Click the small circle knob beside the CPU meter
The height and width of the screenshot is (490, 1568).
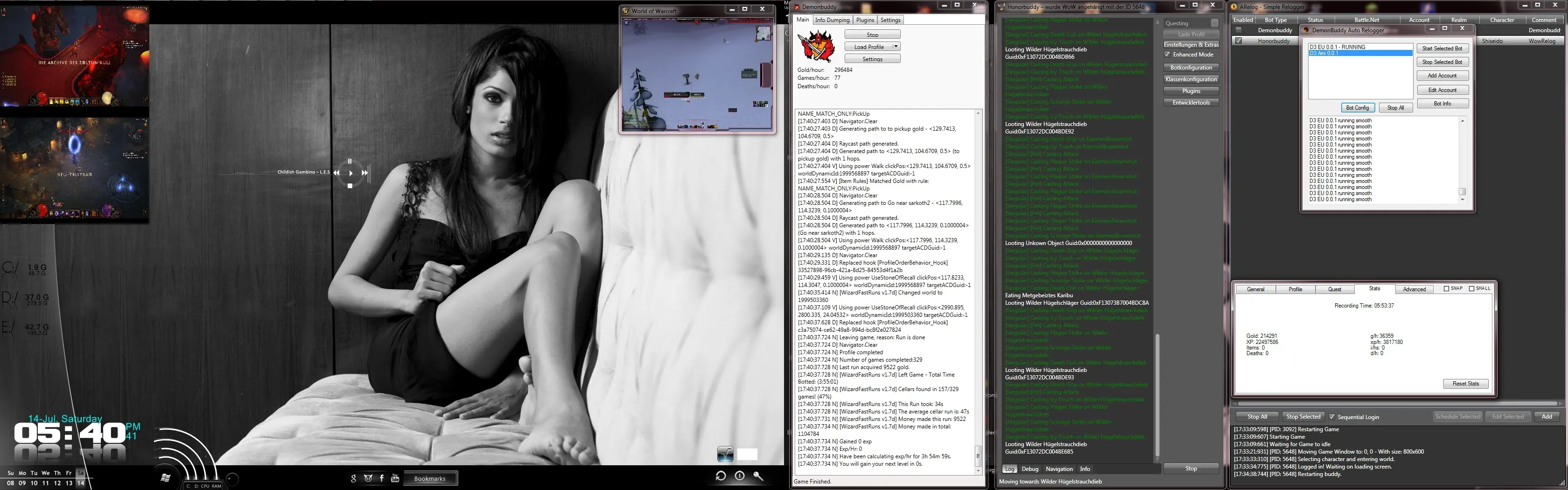[231, 479]
